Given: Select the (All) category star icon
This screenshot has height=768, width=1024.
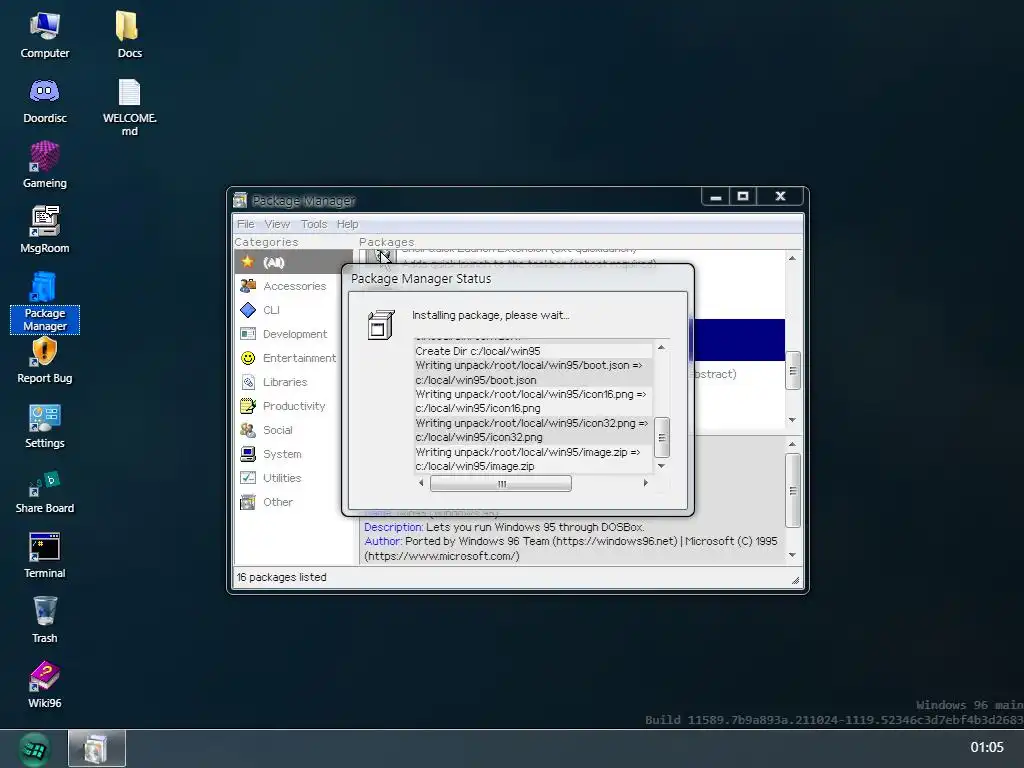Looking at the screenshot, I should tap(248, 262).
